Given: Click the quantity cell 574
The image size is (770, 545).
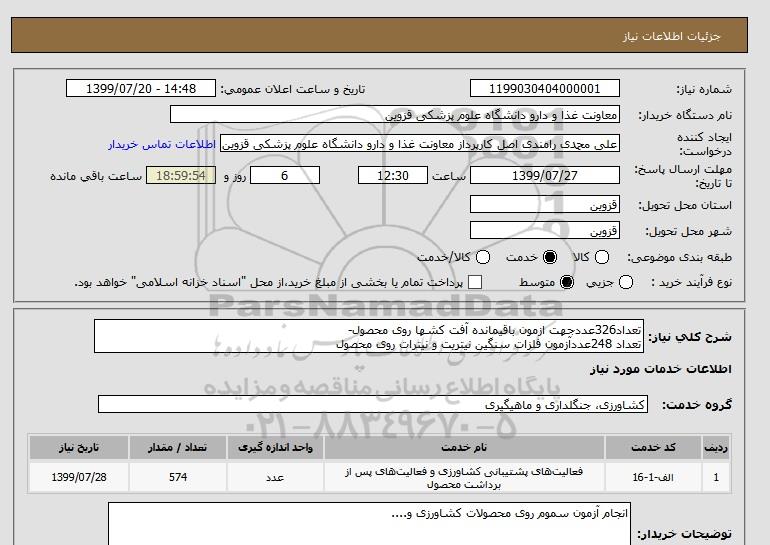Looking at the screenshot, I should (x=178, y=477).
